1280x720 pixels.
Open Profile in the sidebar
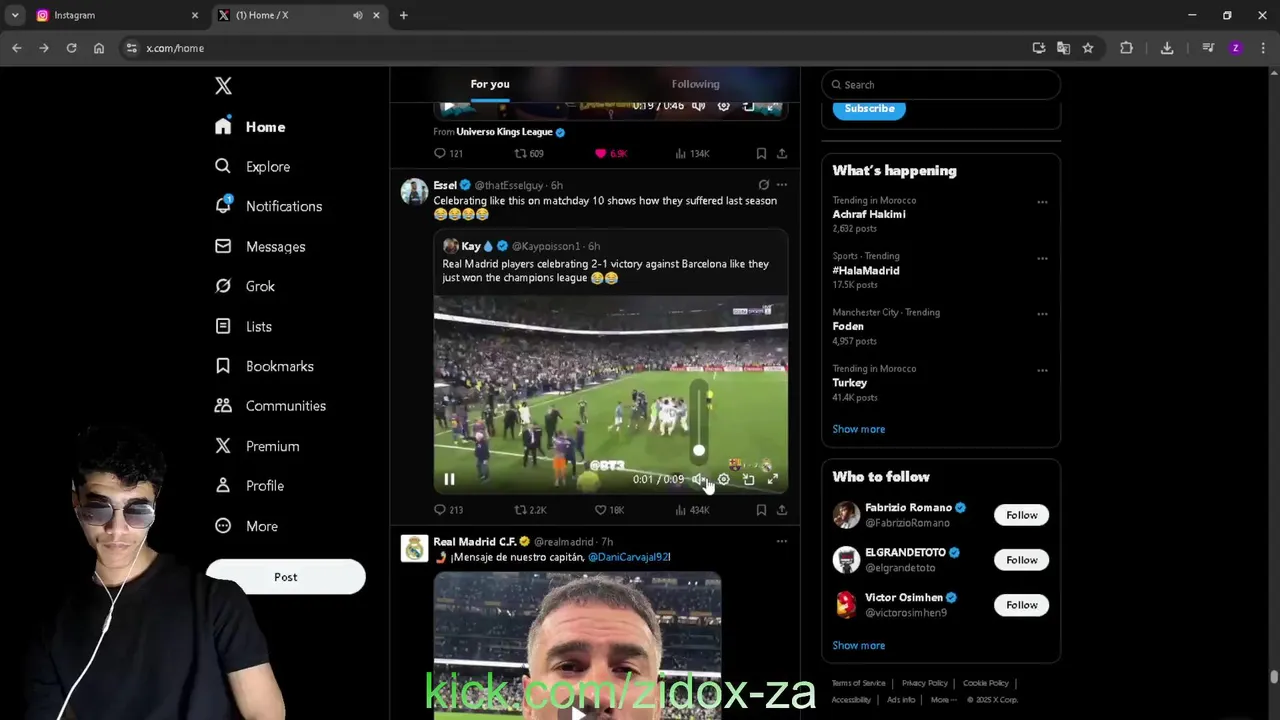click(250, 486)
